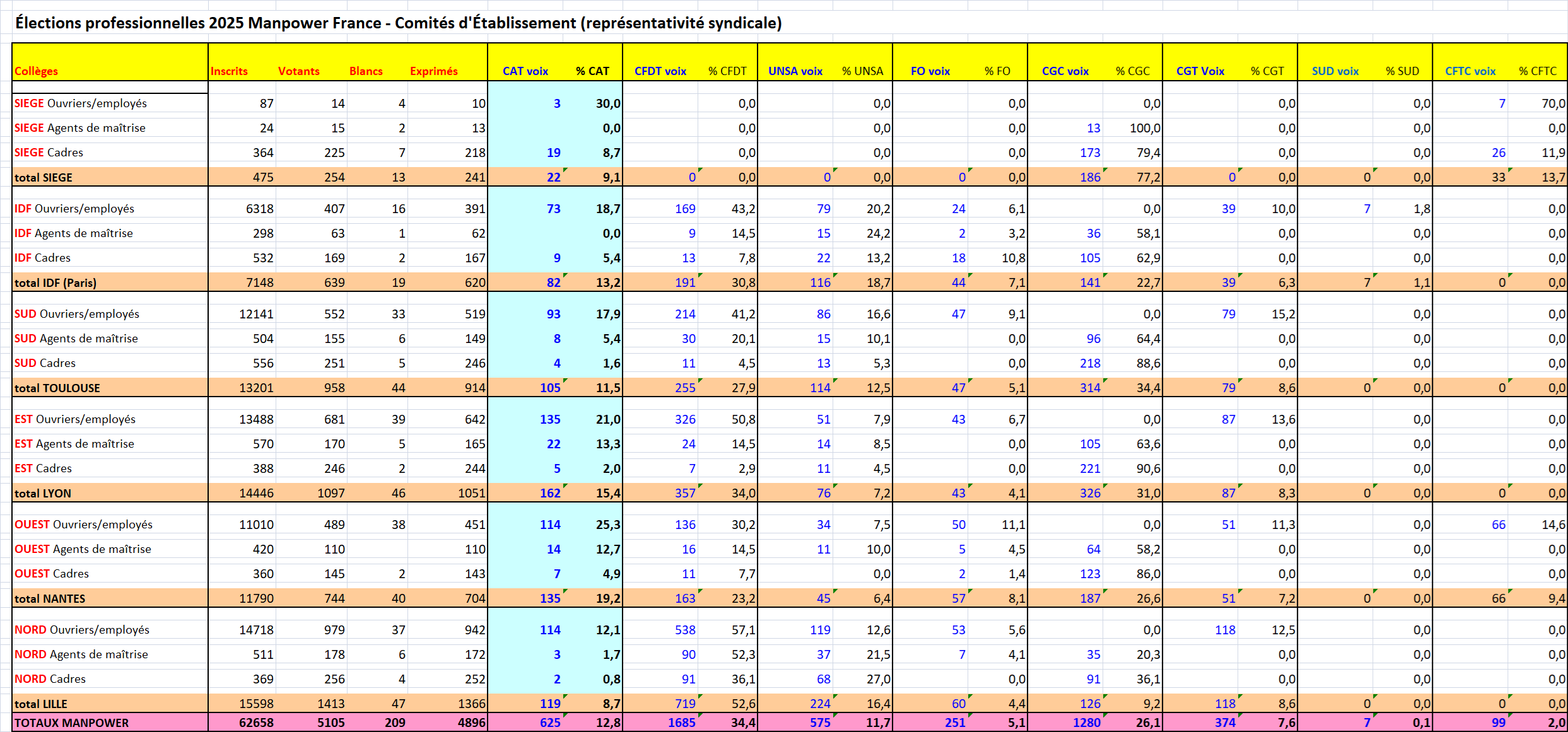Select the 'SIEGE Cadres' row label
Image resolution: width=1568 pixels, height=732 pixels.
[x=49, y=153]
